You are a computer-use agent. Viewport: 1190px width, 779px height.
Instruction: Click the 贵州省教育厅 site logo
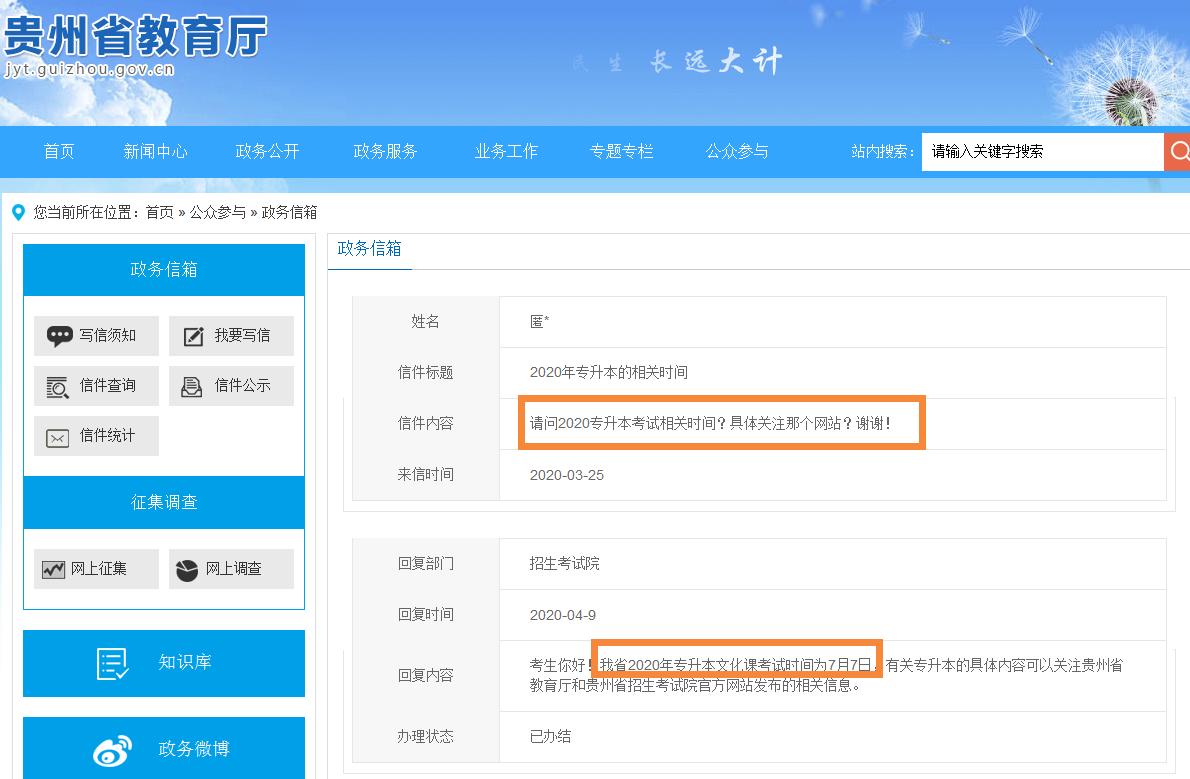[x=135, y=40]
